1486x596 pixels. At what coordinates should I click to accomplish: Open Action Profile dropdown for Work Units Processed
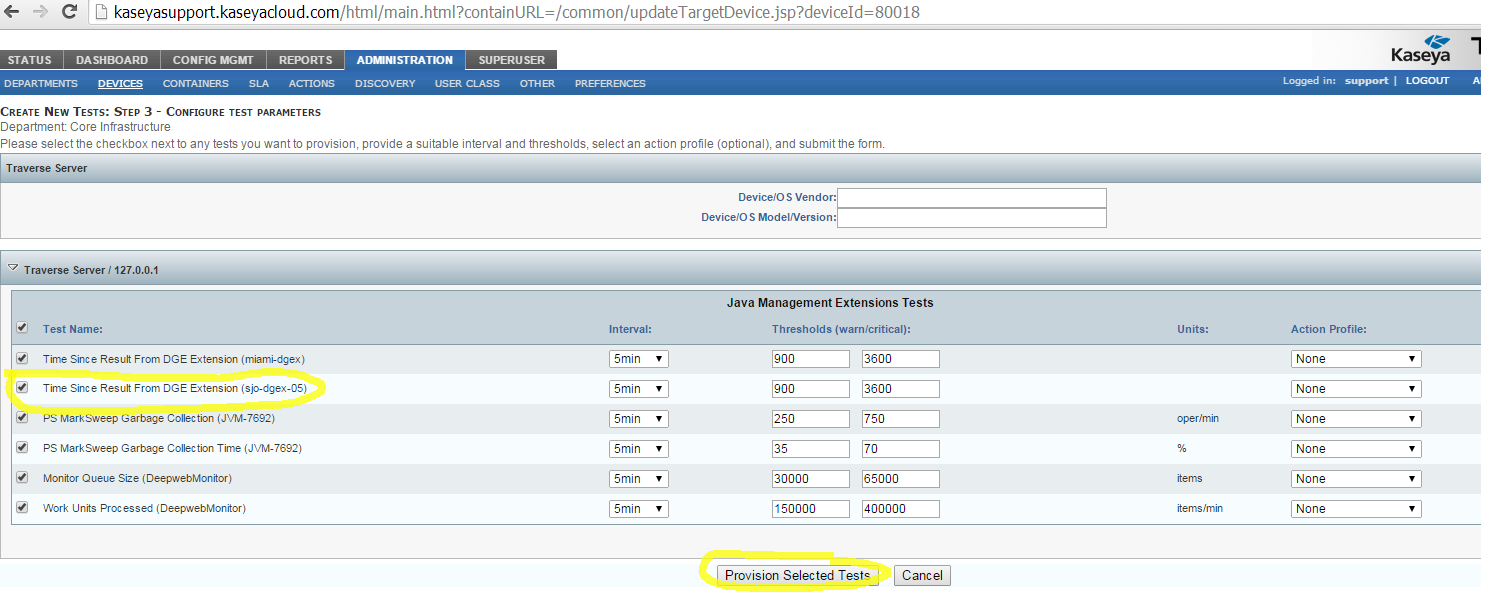(1356, 509)
